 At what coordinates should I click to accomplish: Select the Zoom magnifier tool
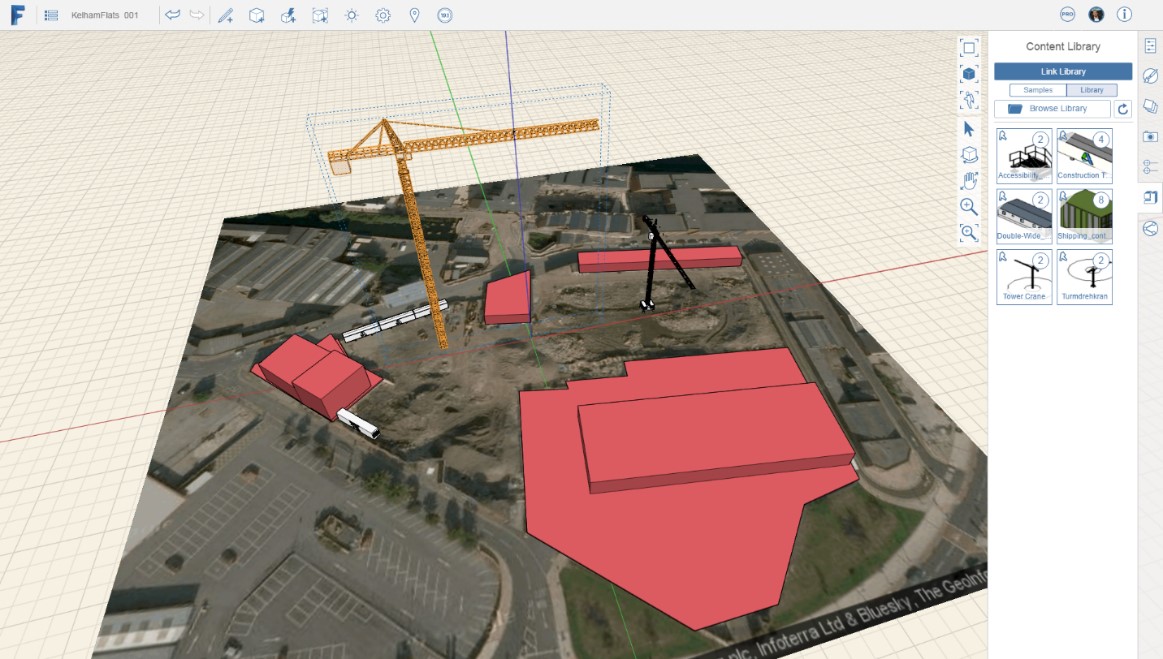[969, 207]
